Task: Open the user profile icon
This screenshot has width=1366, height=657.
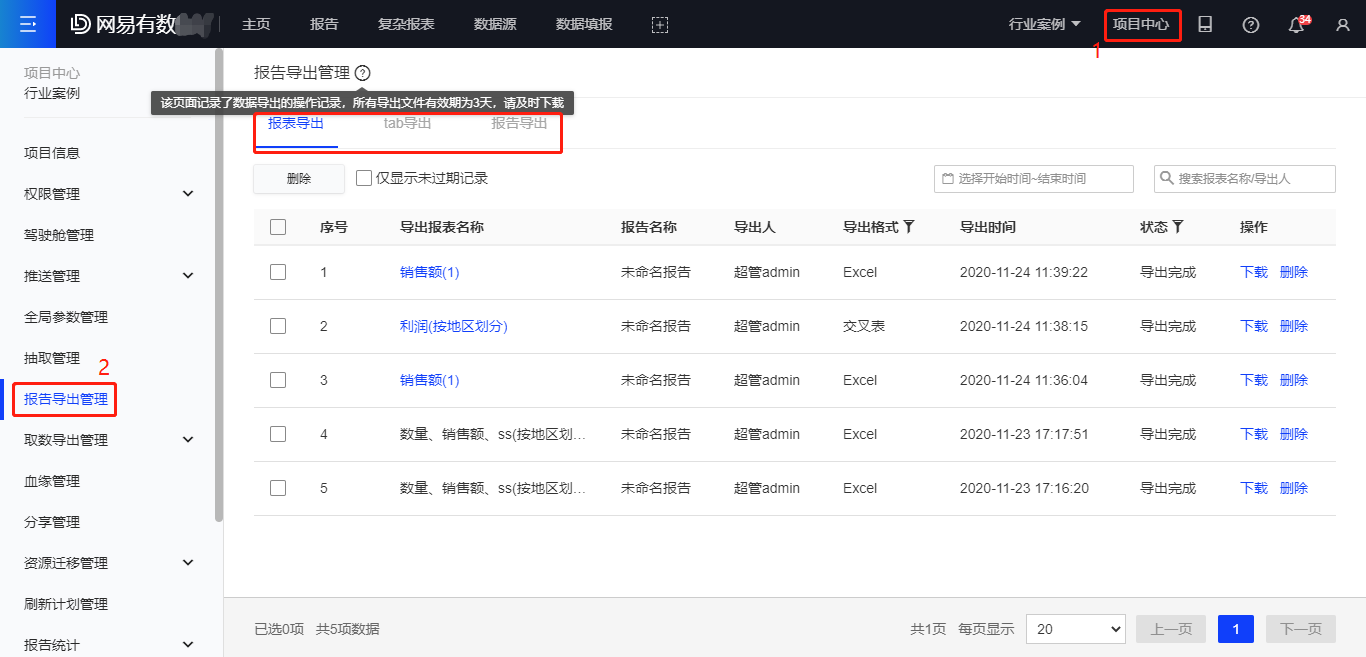Action: pos(1343,25)
